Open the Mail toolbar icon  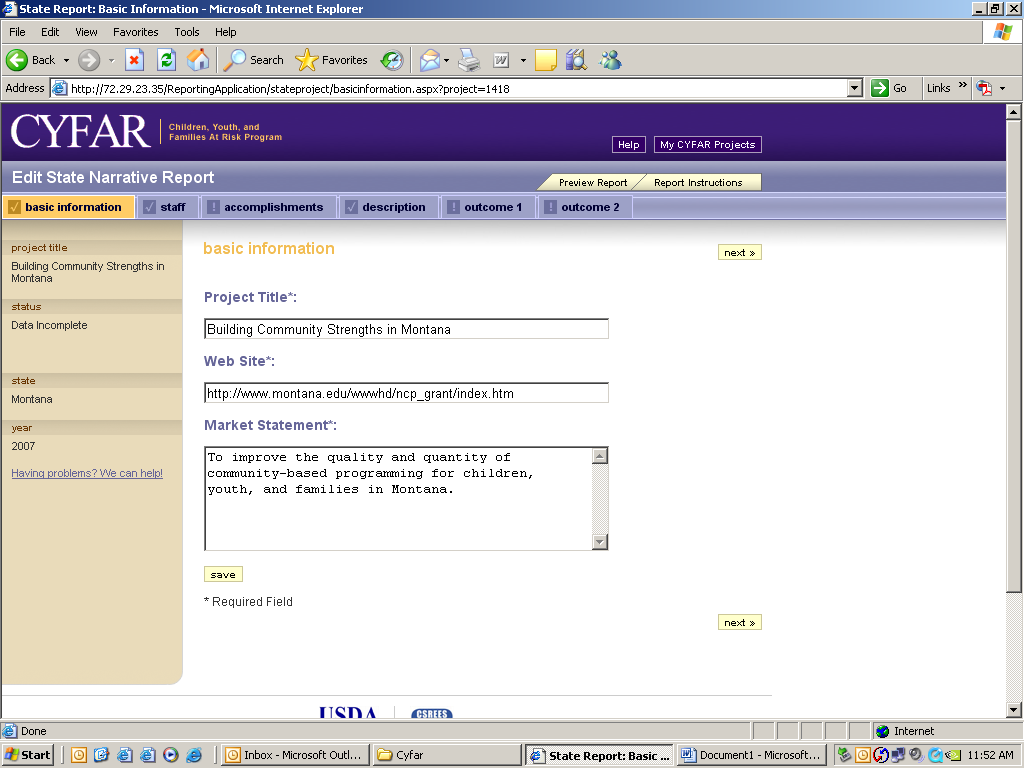pyautogui.click(x=429, y=60)
